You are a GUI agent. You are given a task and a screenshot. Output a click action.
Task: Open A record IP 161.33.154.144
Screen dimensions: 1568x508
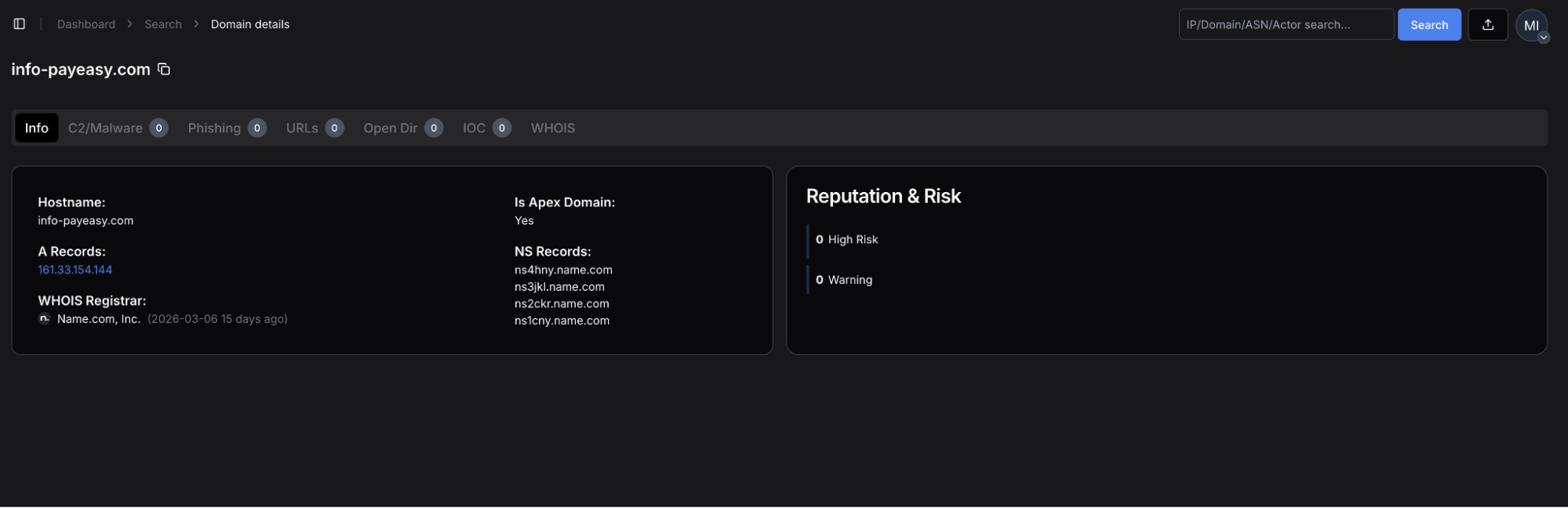pos(75,270)
